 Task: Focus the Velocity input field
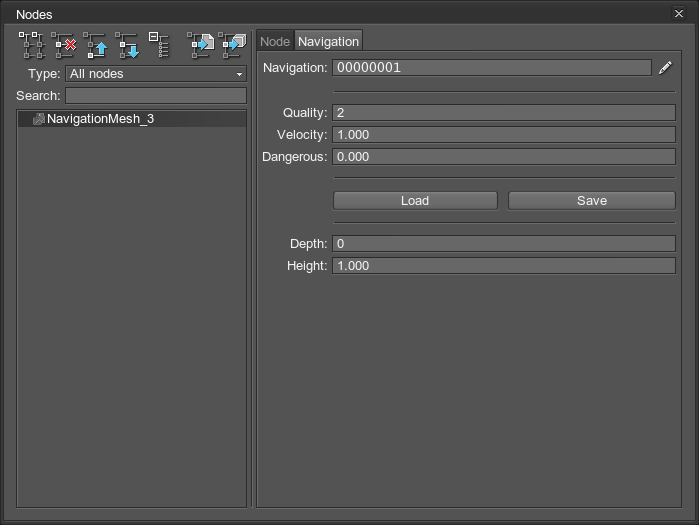(503, 135)
